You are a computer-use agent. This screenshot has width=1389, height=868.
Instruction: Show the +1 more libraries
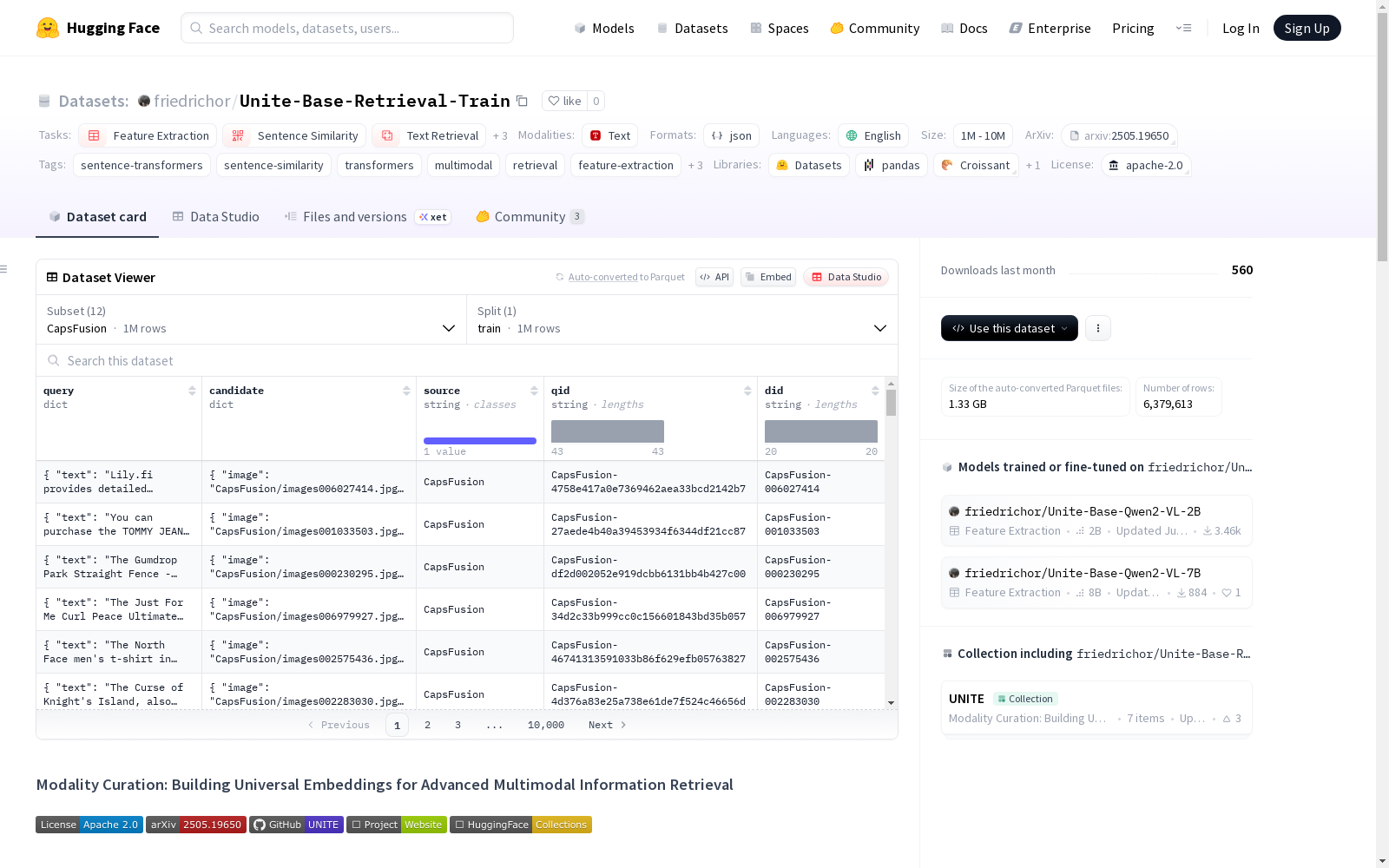1033,165
